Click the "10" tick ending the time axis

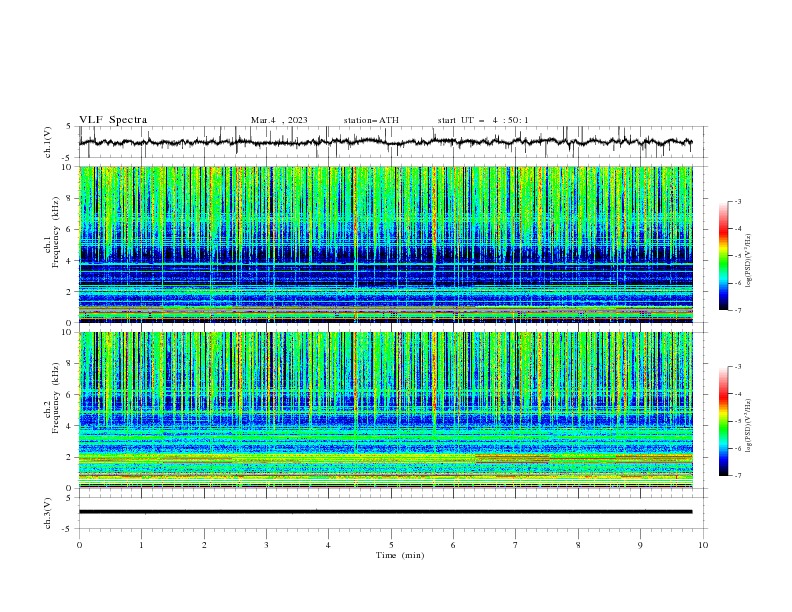click(x=703, y=545)
